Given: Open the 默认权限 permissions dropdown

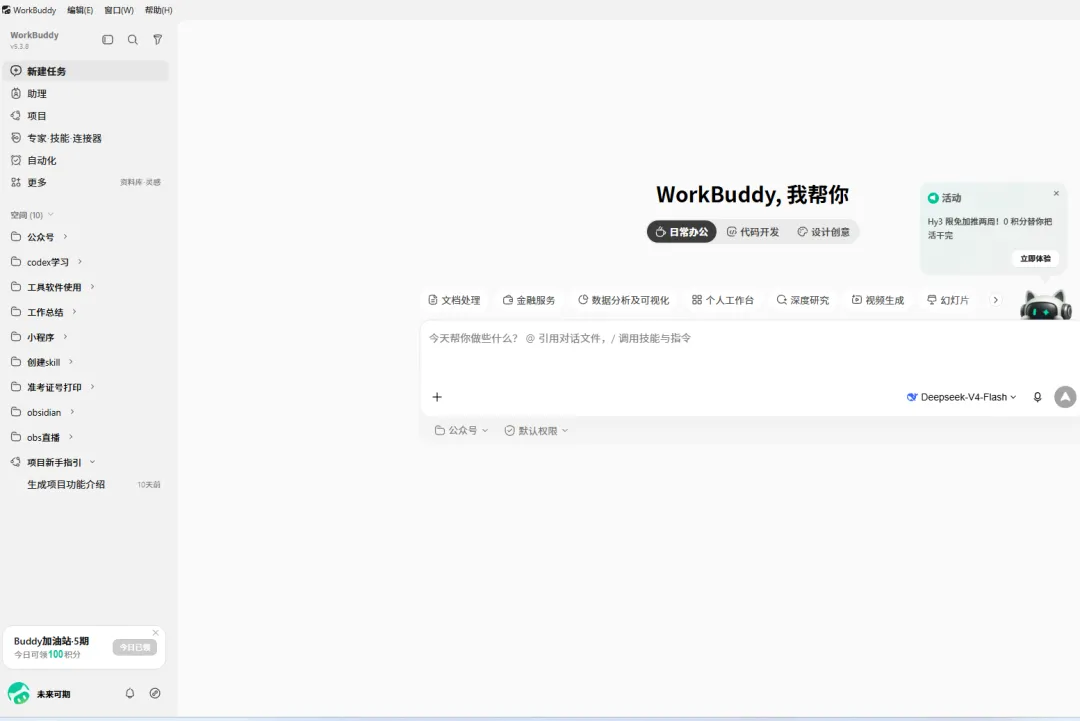Looking at the screenshot, I should coord(537,430).
